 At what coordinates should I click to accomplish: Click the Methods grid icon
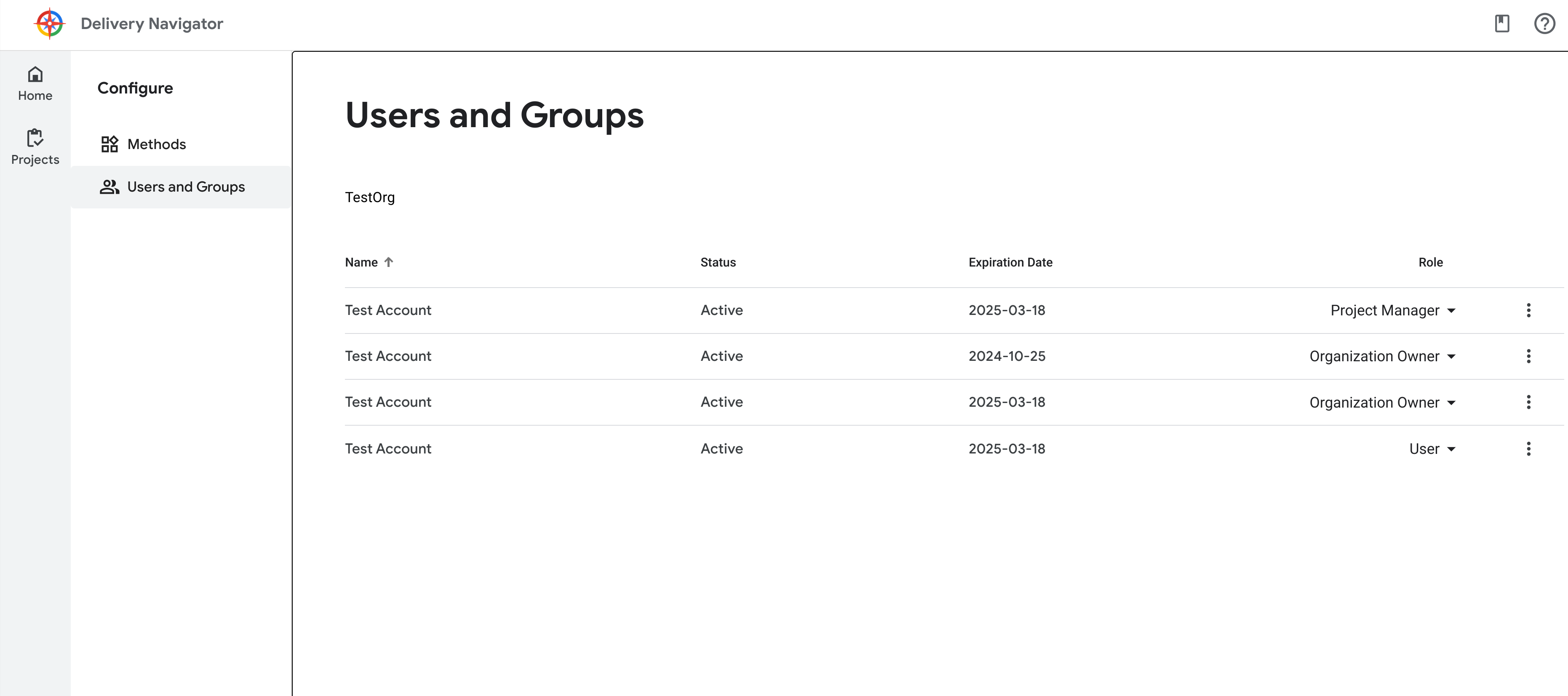click(110, 144)
